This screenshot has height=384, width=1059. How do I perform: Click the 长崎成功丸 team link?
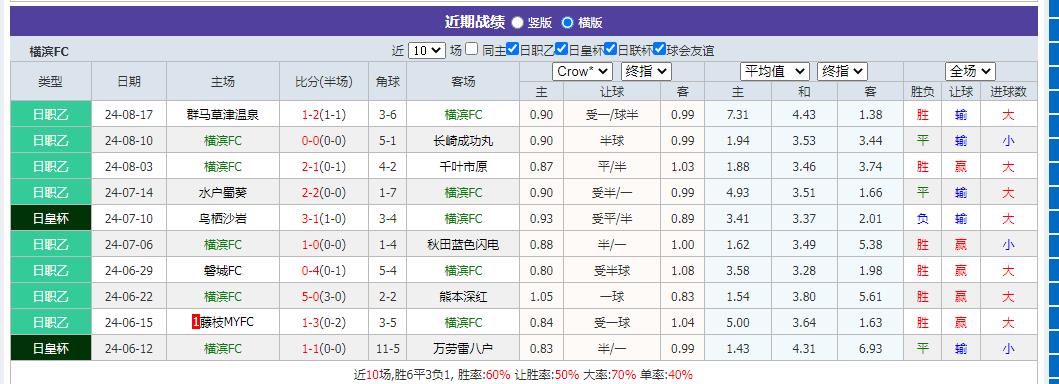463,141
